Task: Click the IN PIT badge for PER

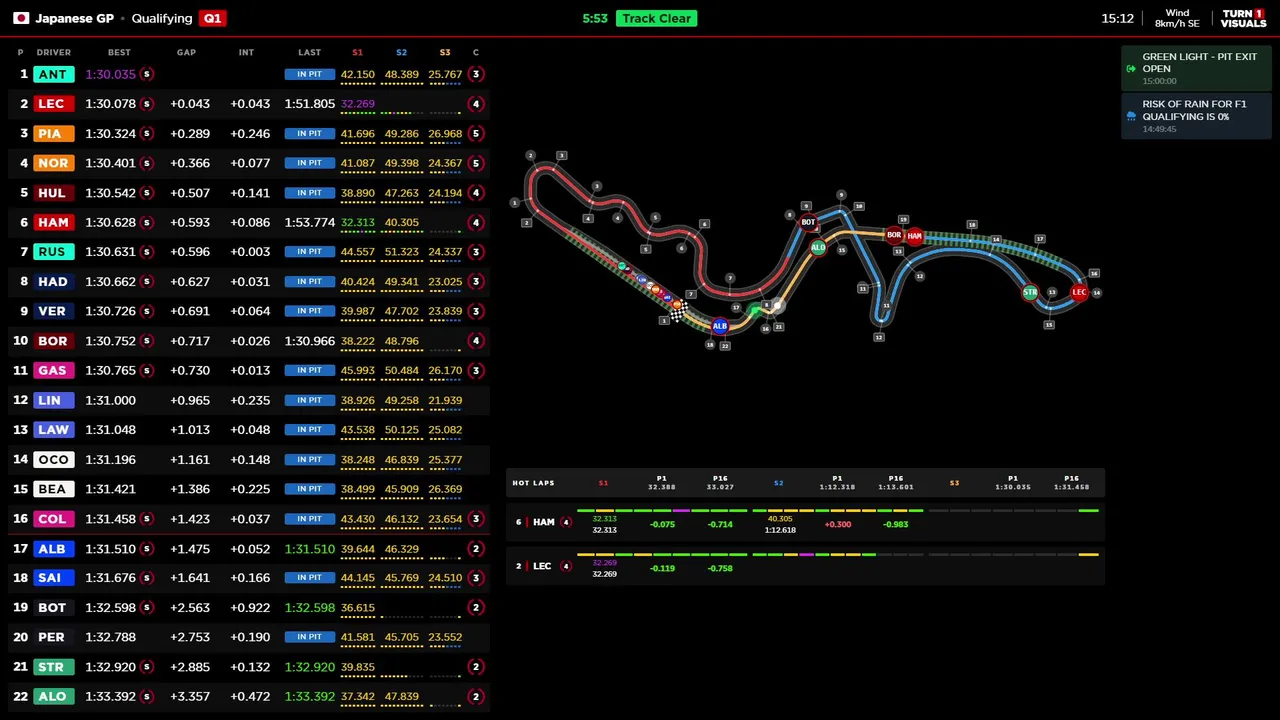Action: (x=309, y=637)
